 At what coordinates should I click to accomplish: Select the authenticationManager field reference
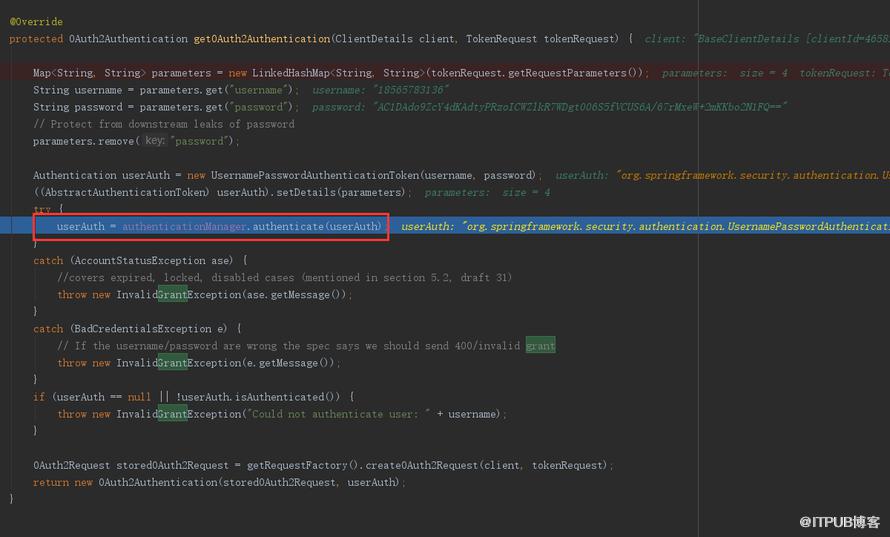click(x=185, y=226)
